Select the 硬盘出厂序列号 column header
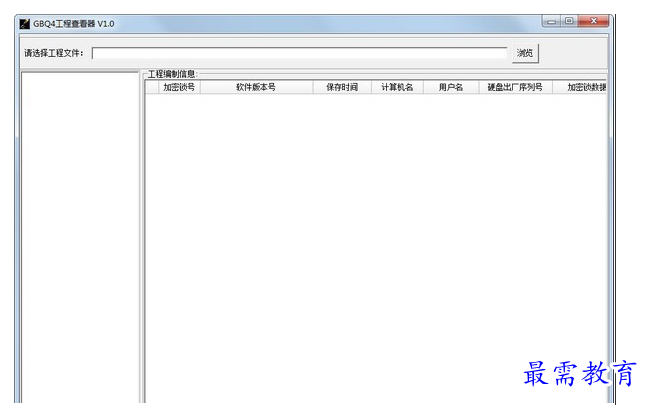 click(x=515, y=87)
